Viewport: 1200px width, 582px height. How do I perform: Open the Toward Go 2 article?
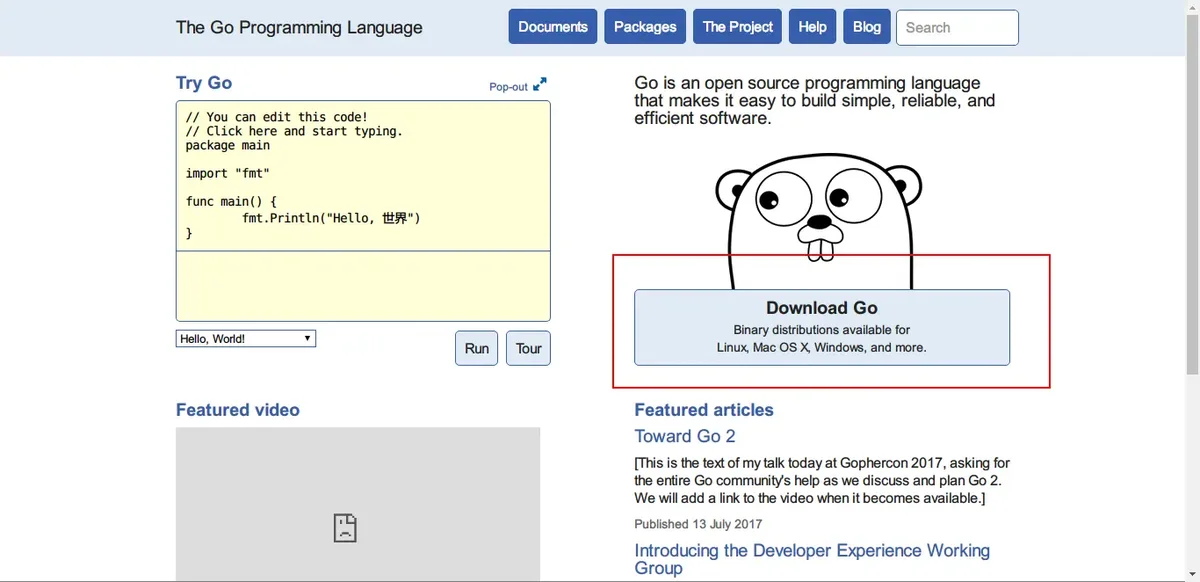click(685, 436)
